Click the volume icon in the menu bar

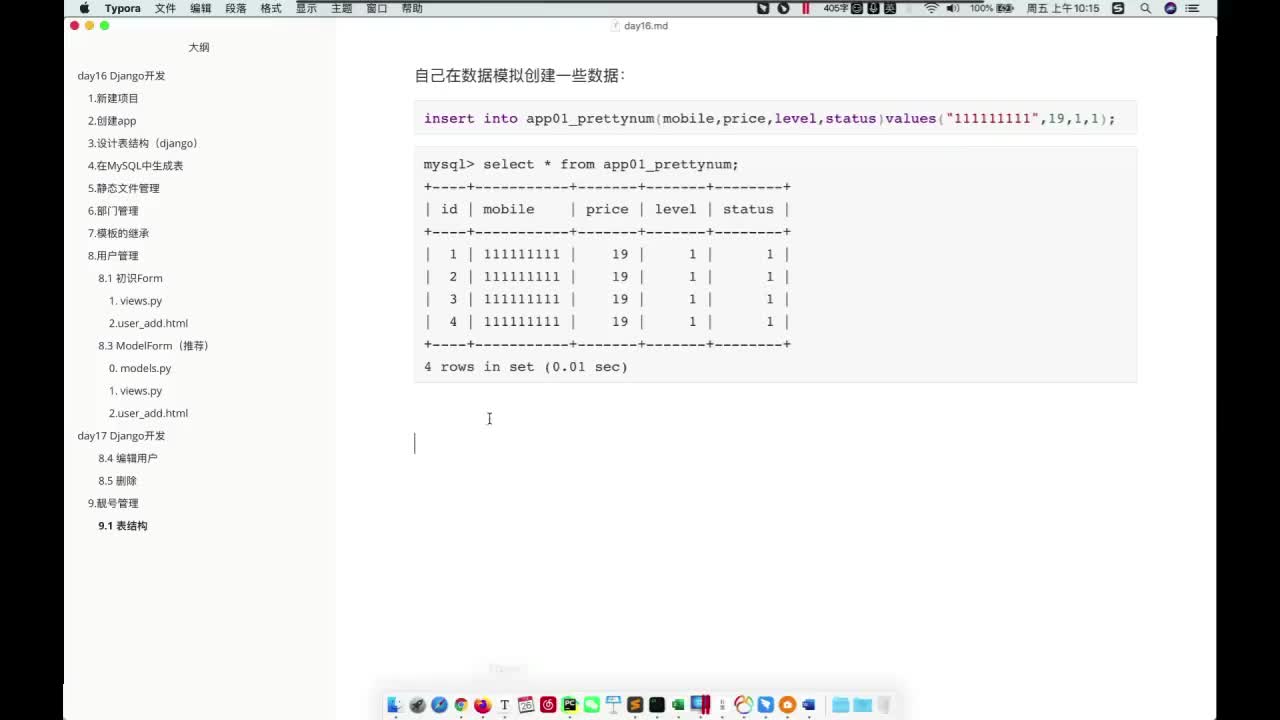[953, 8]
